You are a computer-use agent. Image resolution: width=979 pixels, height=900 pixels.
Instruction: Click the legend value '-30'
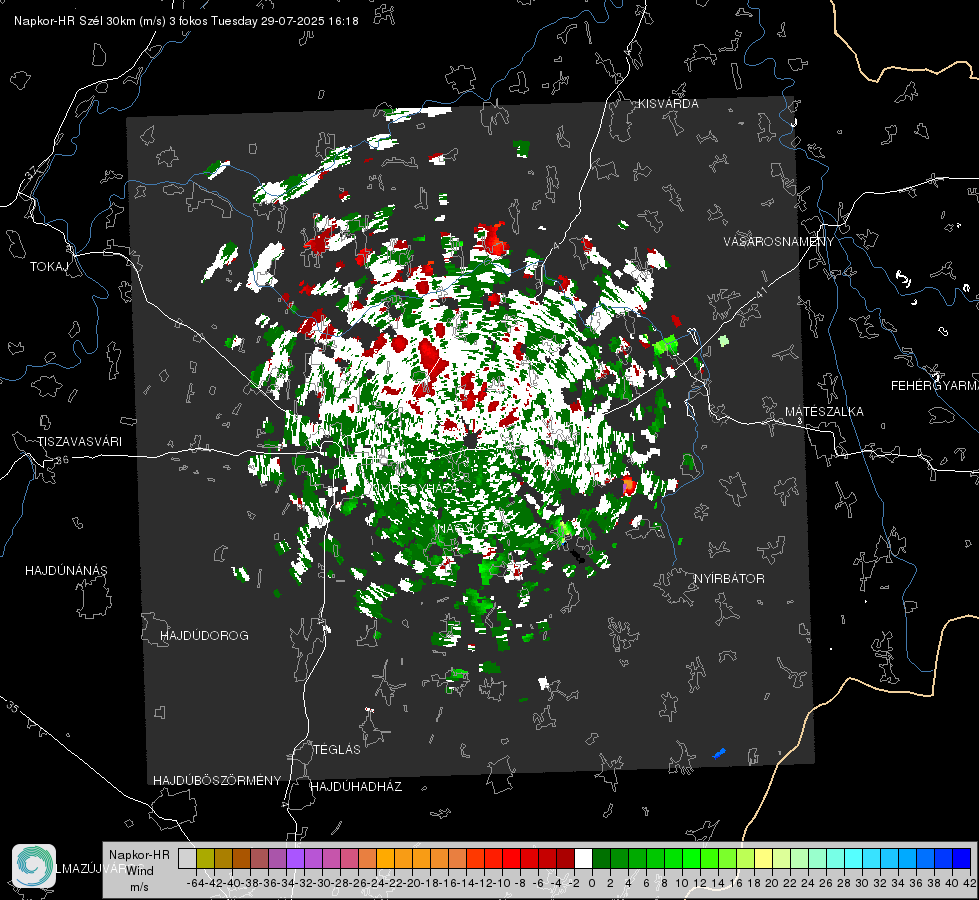[321, 883]
